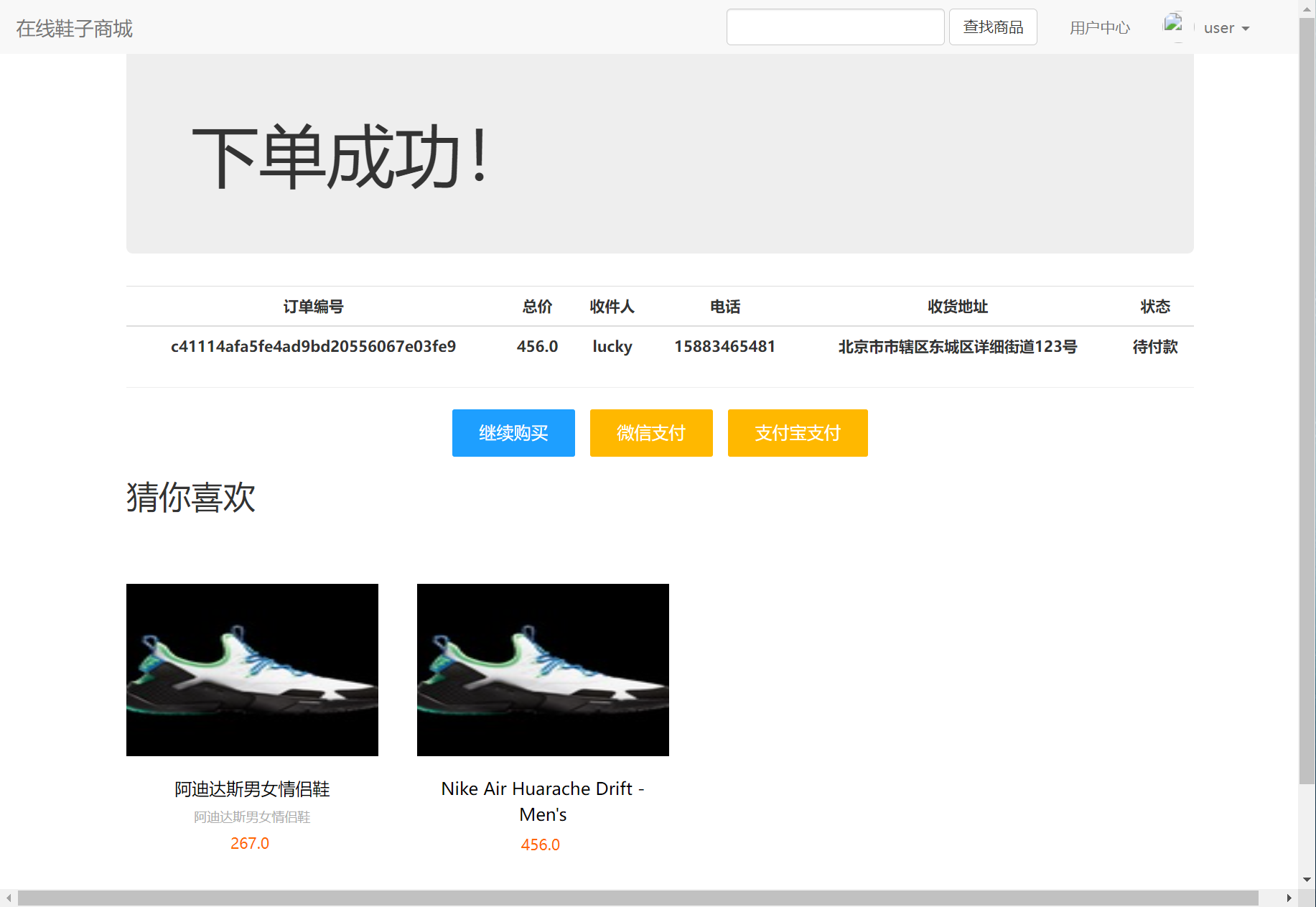Image resolution: width=1316 pixels, height=907 pixels.
Task: Click the 267.0 price label
Action: (x=249, y=842)
